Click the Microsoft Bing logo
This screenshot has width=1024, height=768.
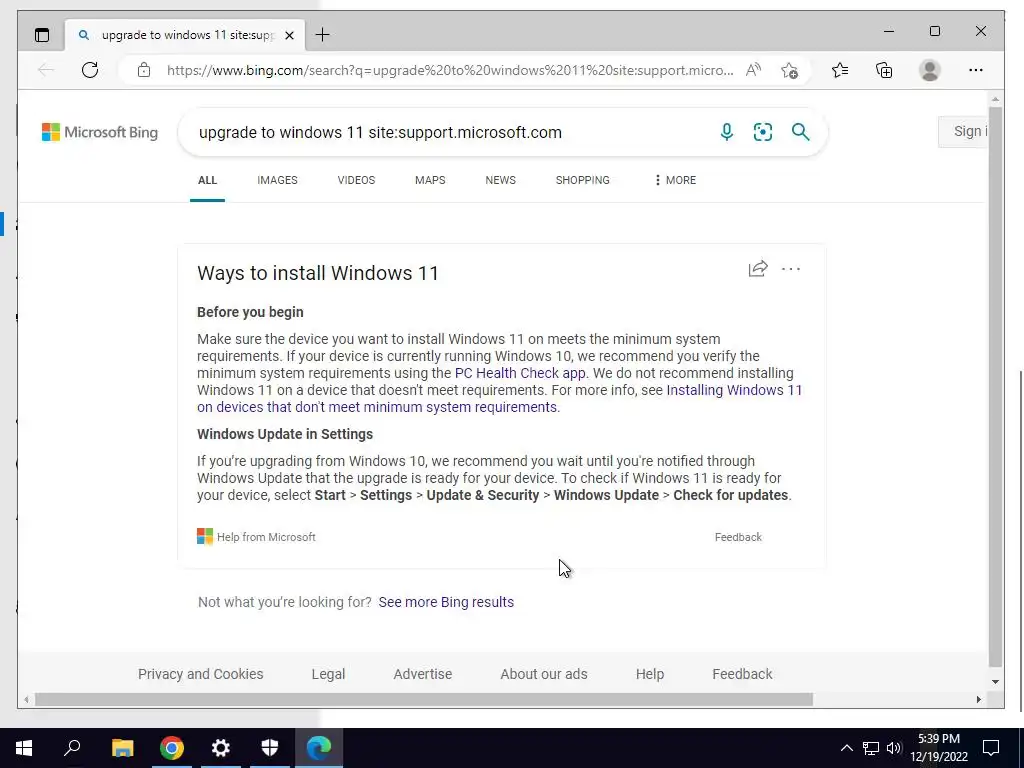100,133
